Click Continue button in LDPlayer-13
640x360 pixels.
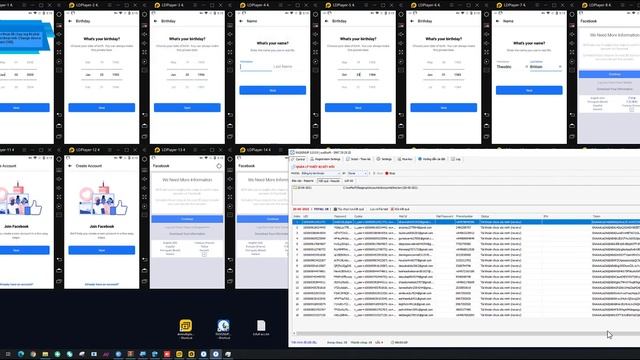[x=187, y=219]
